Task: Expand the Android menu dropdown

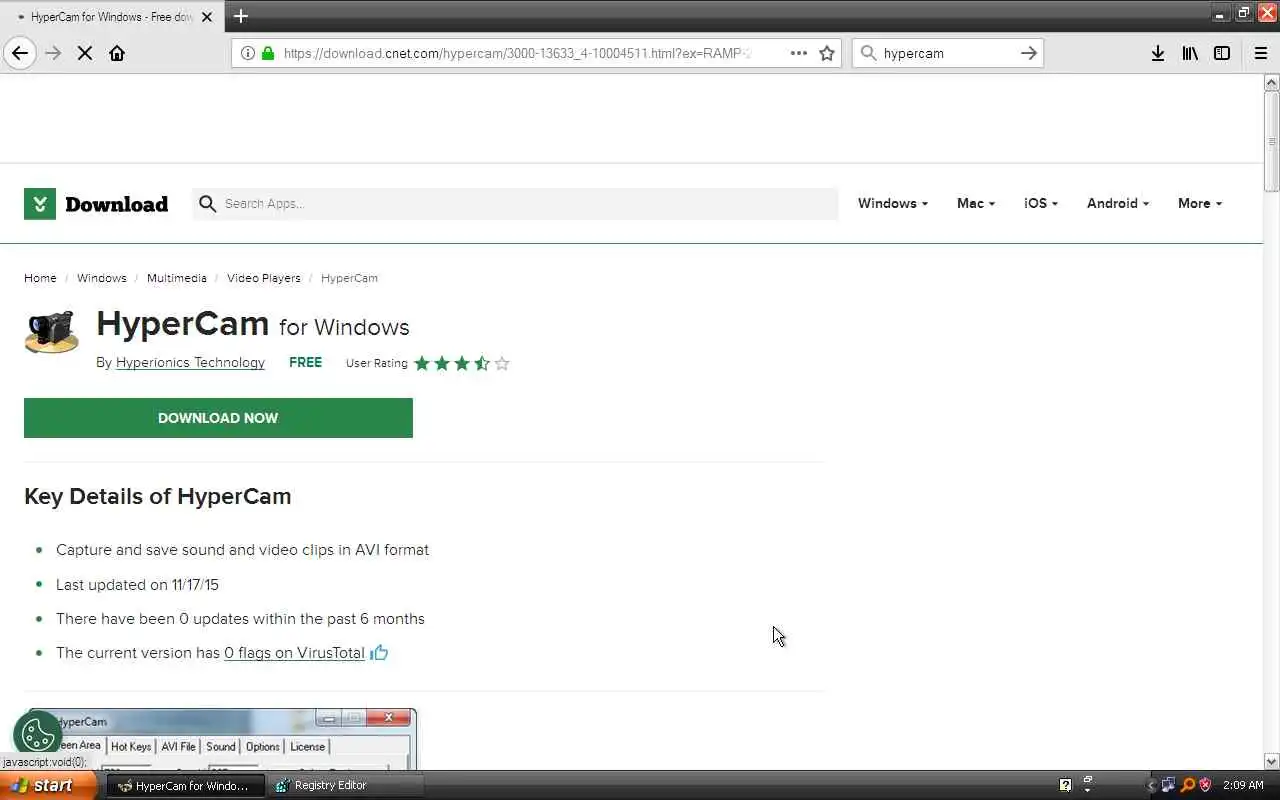Action: coord(1118,203)
